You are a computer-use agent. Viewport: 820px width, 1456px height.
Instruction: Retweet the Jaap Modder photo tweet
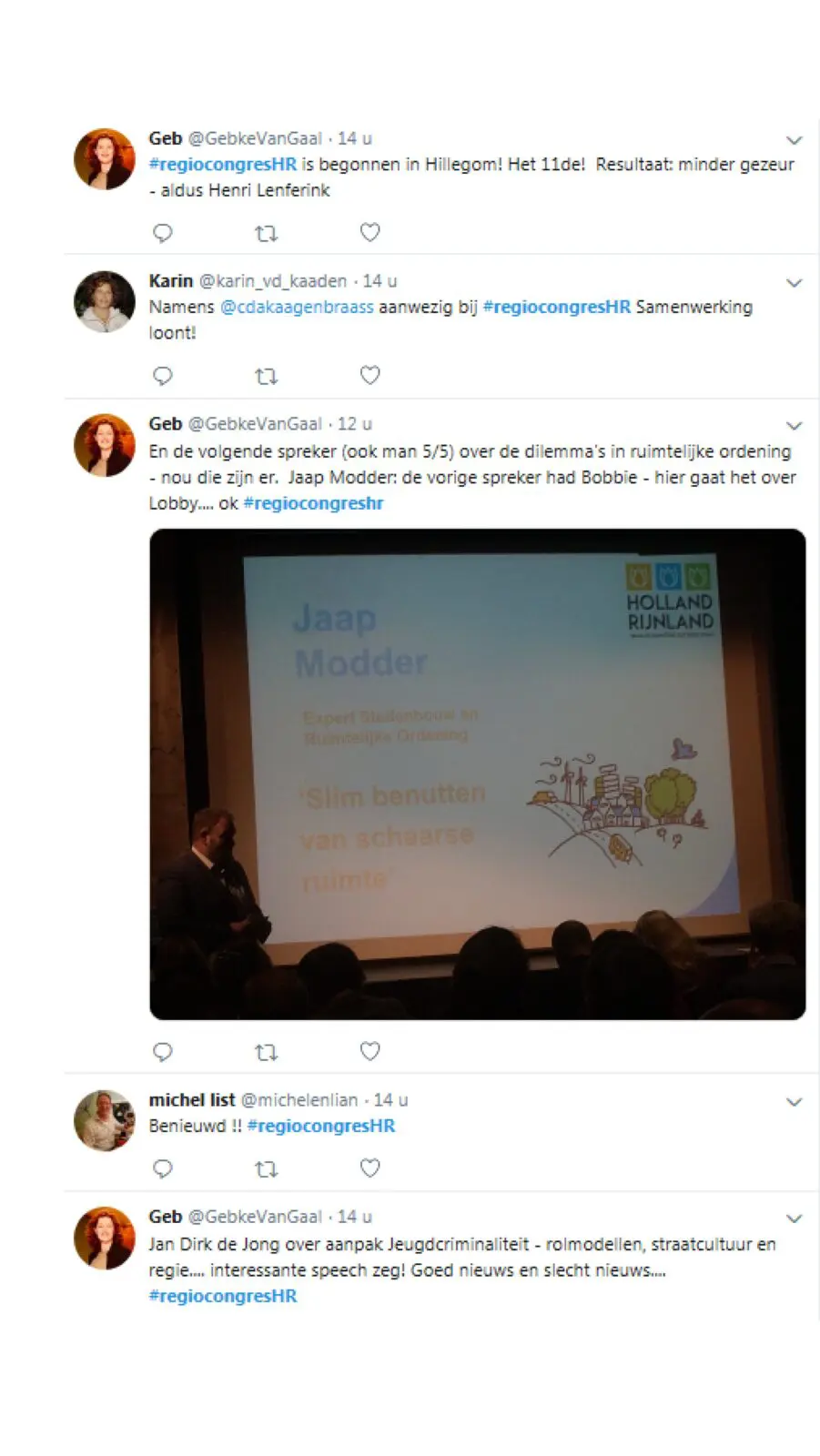[266, 1053]
